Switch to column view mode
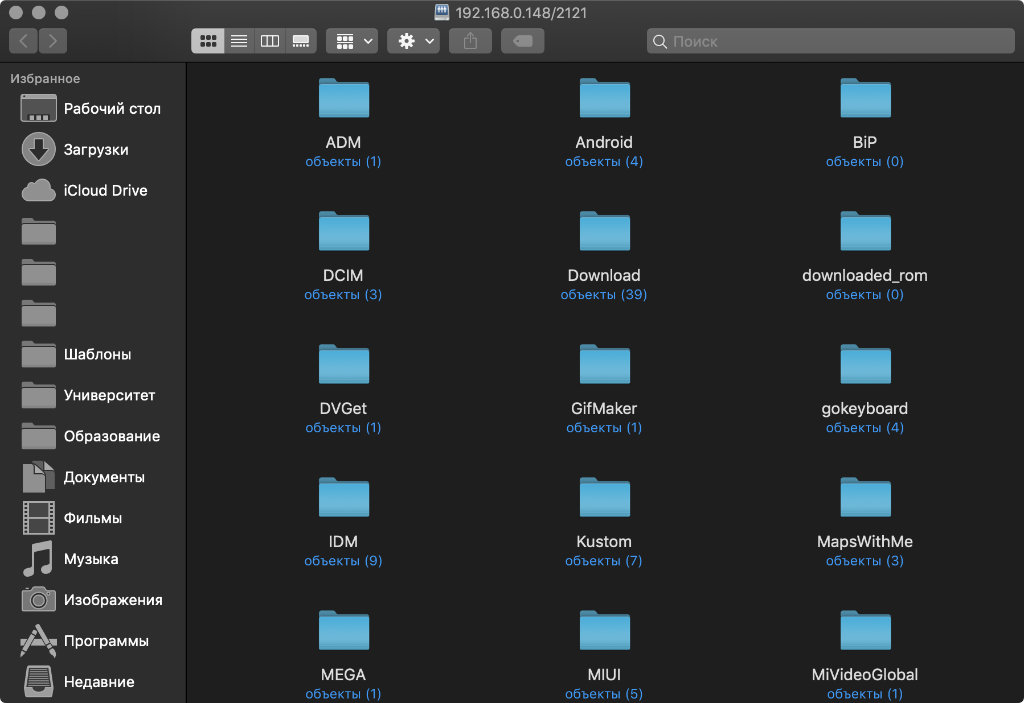 coord(269,41)
